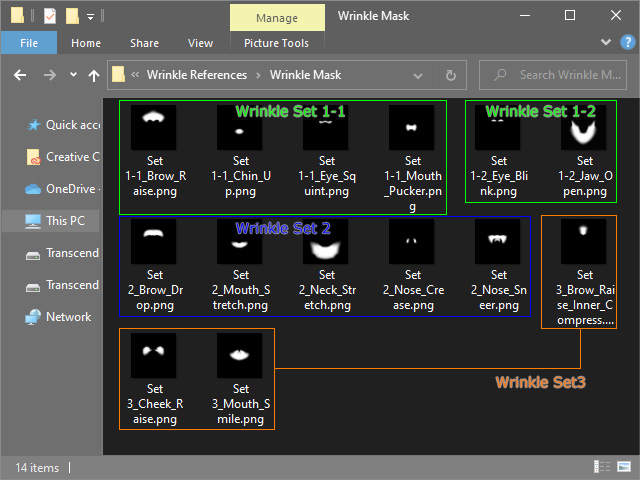Image resolution: width=640 pixels, height=480 pixels.
Task: Click the Refresh button in address bar
Action: [x=450, y=75]
